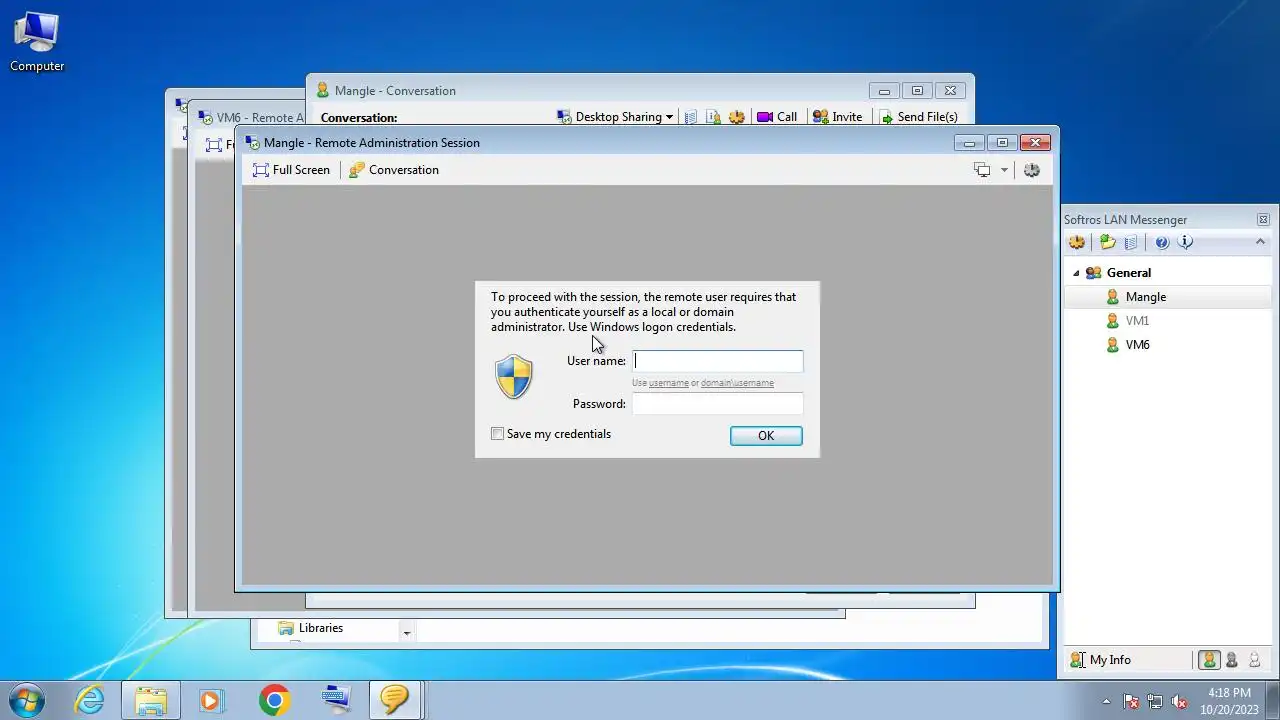Close the Softros LAN Messenger panel
This screenshot has width=1280, height=720.
(1263, 220)
